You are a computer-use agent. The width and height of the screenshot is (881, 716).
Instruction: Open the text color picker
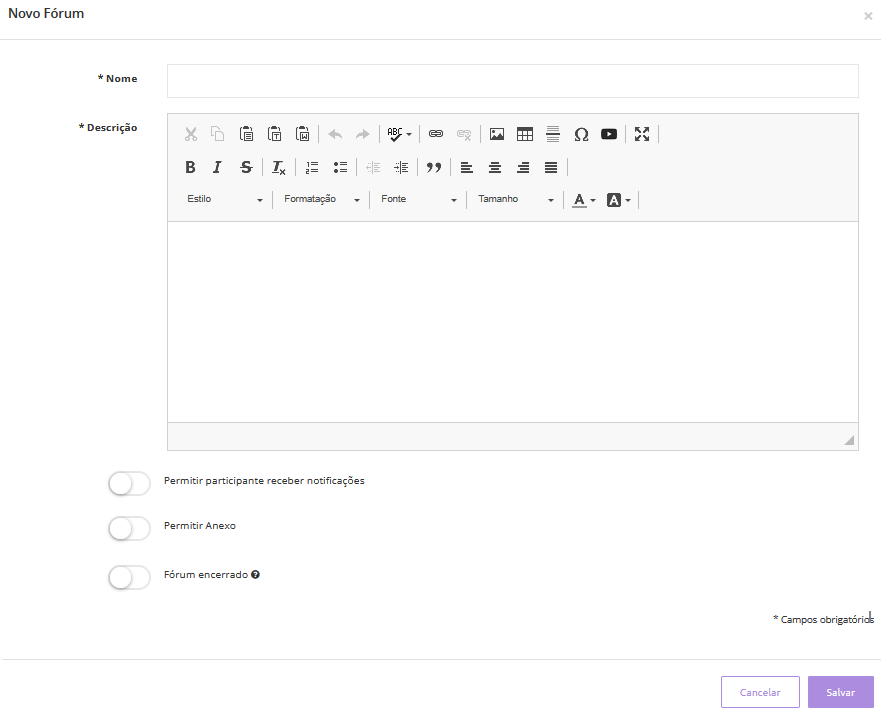point(584,200)
